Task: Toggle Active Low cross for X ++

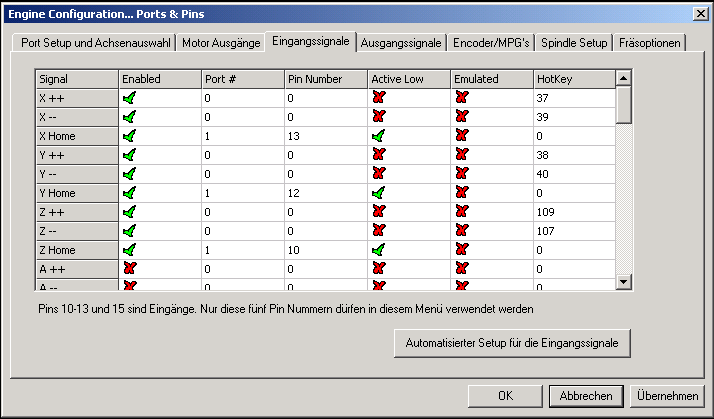Action: (x=379, y=97)
